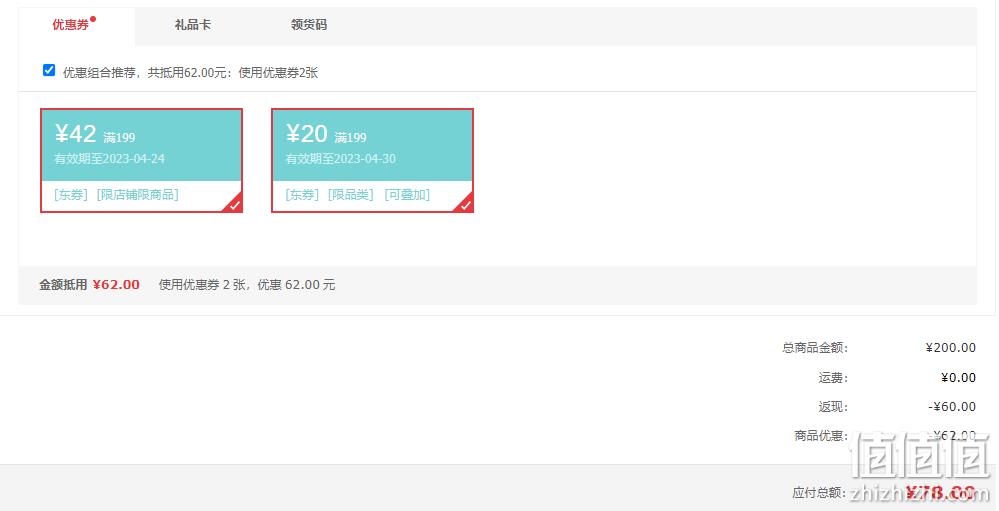Click the 返现 -¥60.00 value
Viewport: 999px width, 511px height.
pos(952,407)
